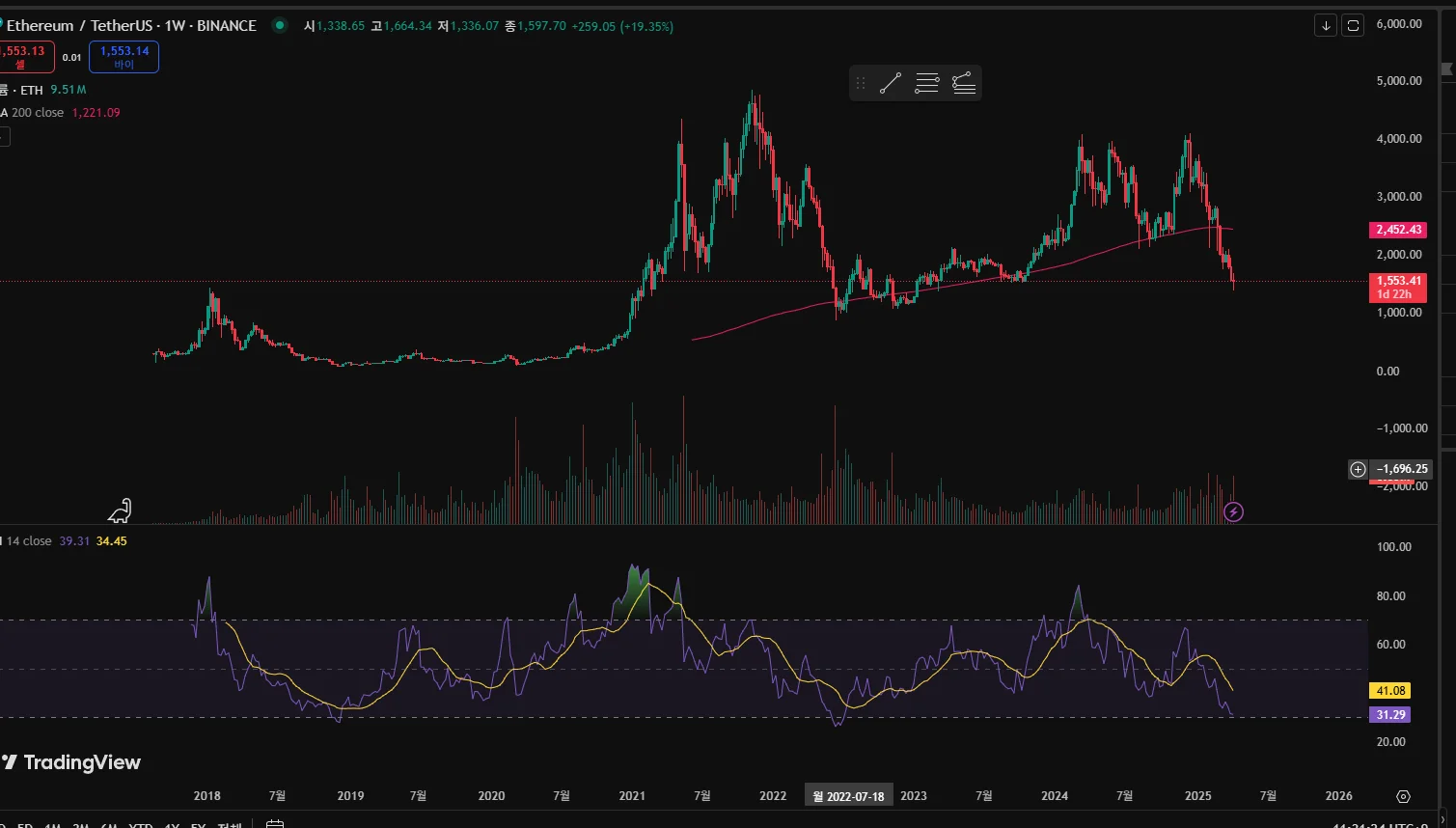Click the red sell price box 1,553.13
The width and height of the screenshot is (1456, 828).
(25, 57)
